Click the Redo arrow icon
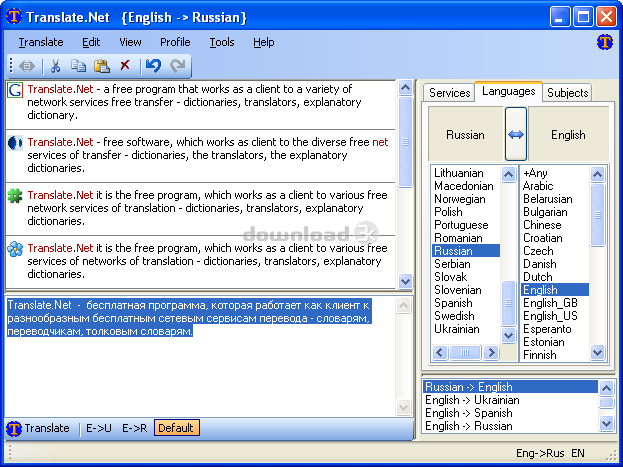623x467 pixels. pos(178,66)
